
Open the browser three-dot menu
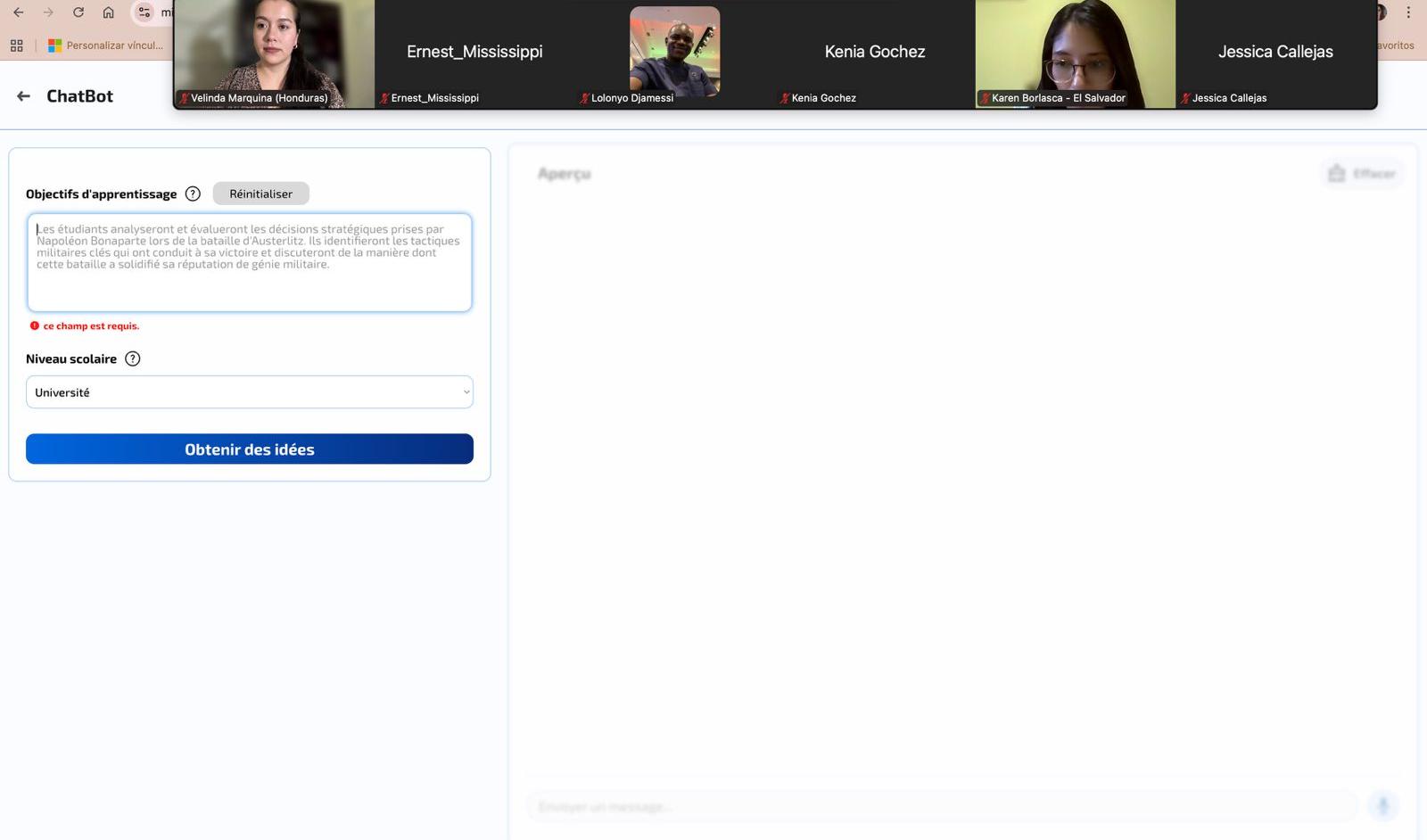(1408, 12)
